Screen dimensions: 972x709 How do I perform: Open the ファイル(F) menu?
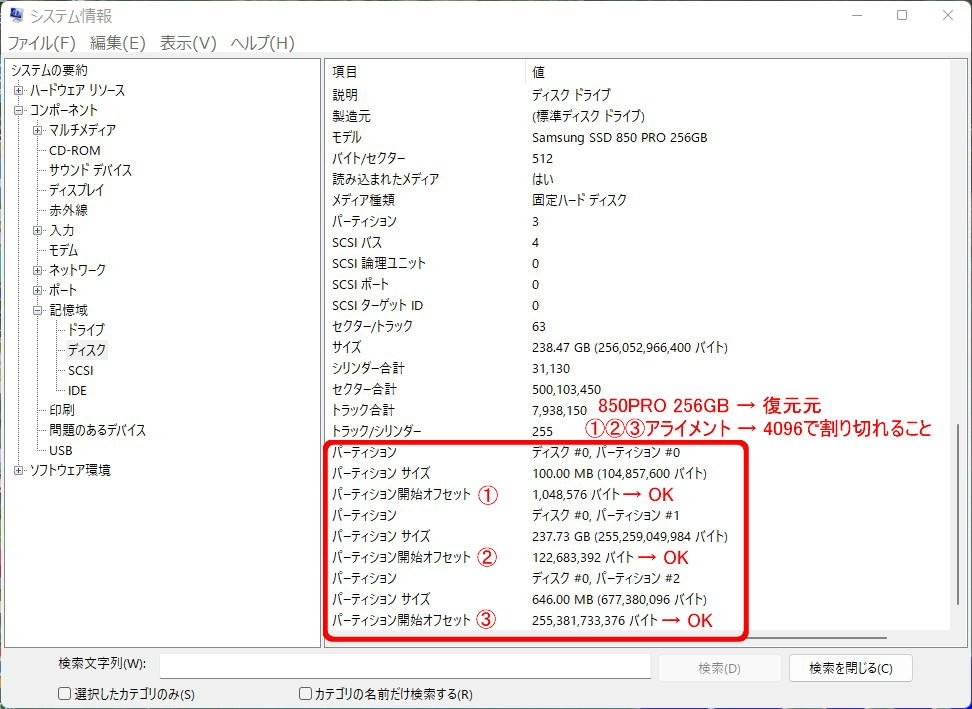pos(42,43)
